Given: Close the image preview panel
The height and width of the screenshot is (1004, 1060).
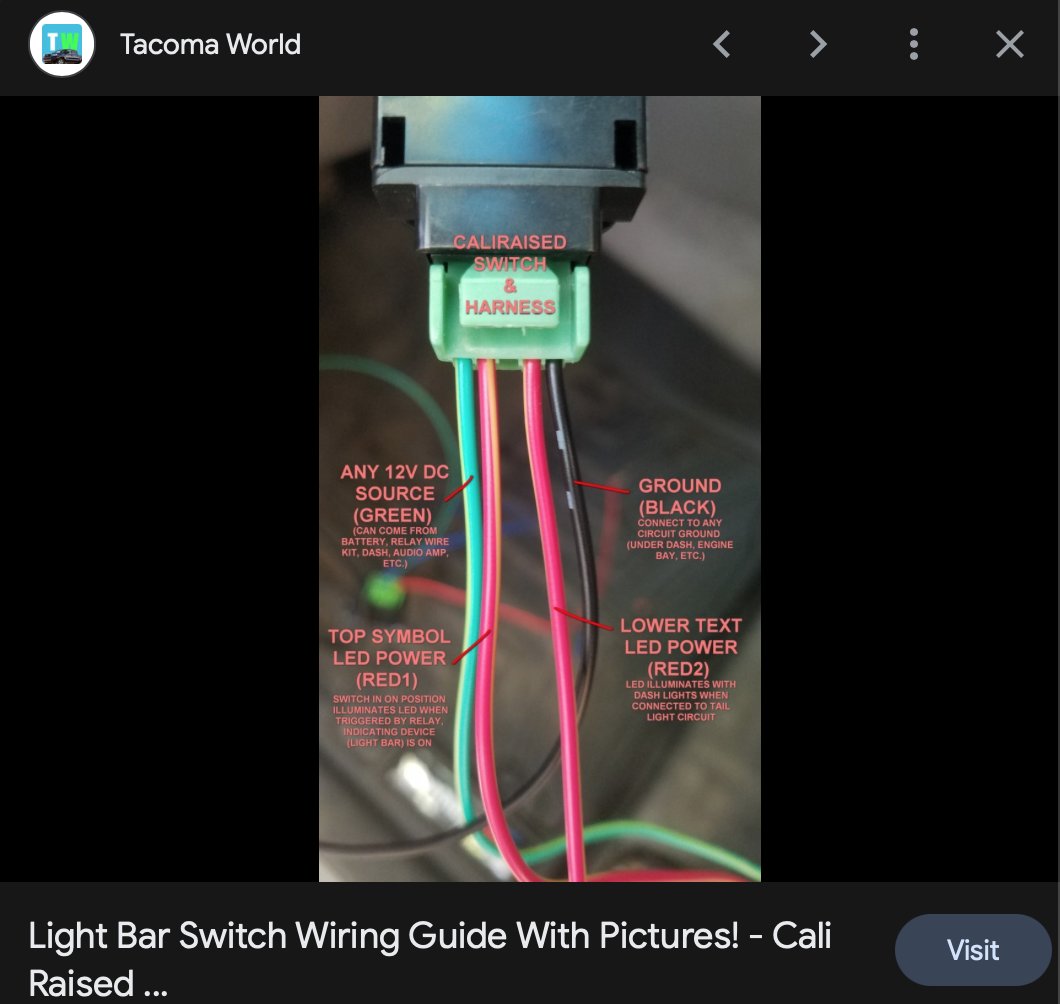Looking at the screenshot, I should [x=1009, y=45].
